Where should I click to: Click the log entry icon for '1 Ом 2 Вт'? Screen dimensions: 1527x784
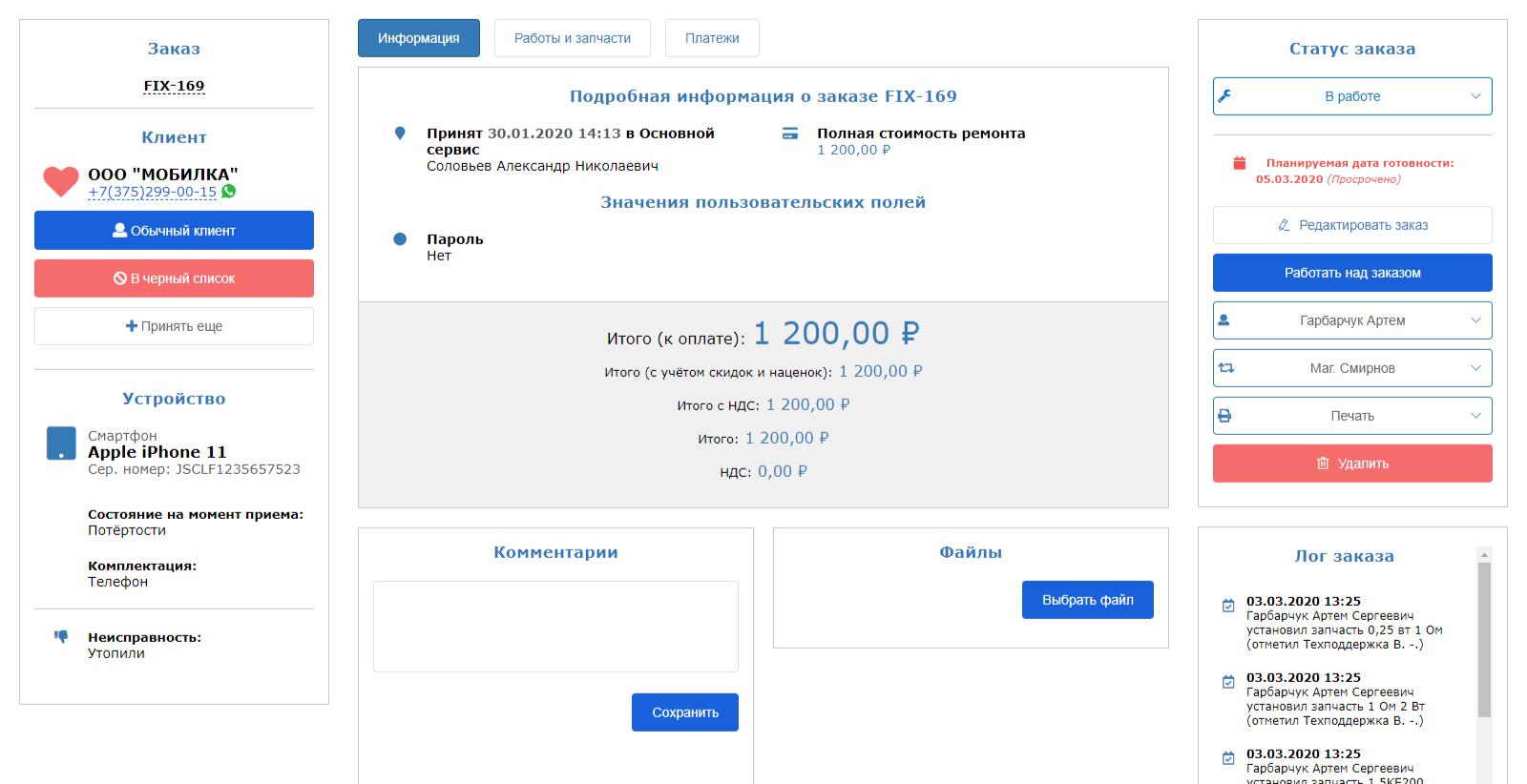(x=1228, y=682)
